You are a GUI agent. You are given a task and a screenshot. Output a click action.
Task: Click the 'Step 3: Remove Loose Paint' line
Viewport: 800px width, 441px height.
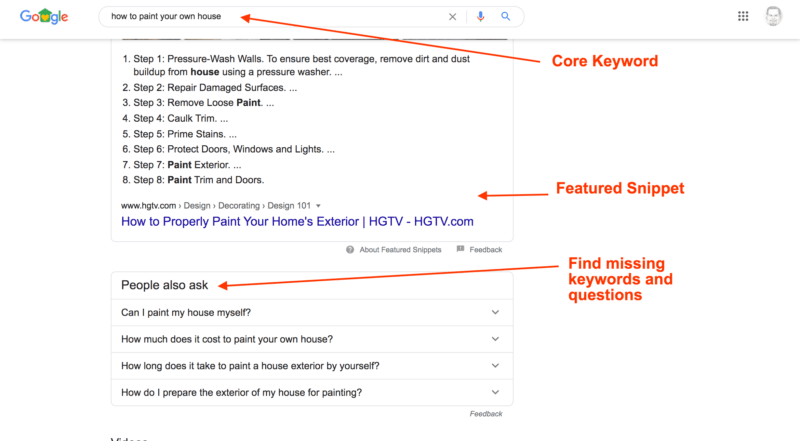pos(198,103)
